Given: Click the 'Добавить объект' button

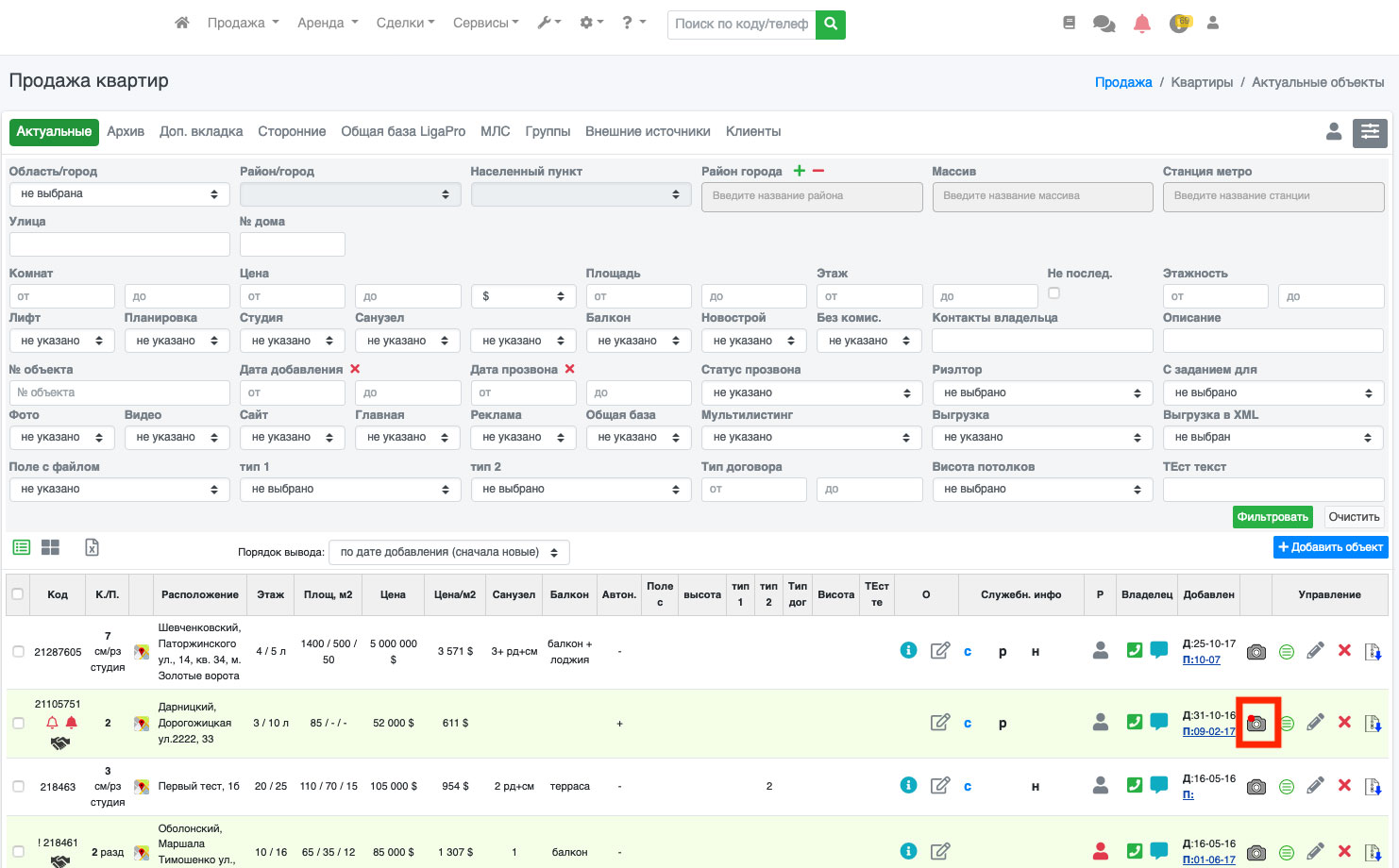Looking at the screenshot, I should (x=1330, y=547).
